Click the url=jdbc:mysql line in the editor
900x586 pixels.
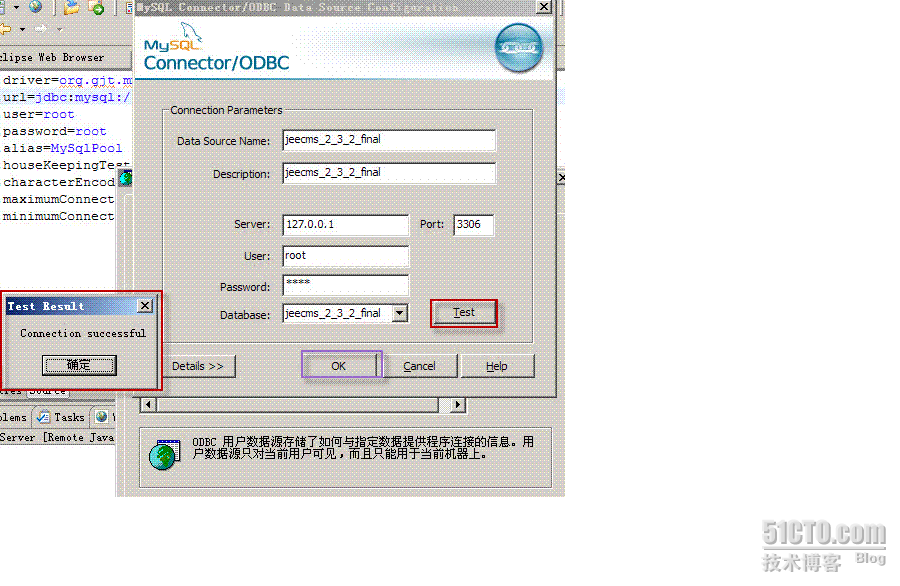click(x=67, y=97)
